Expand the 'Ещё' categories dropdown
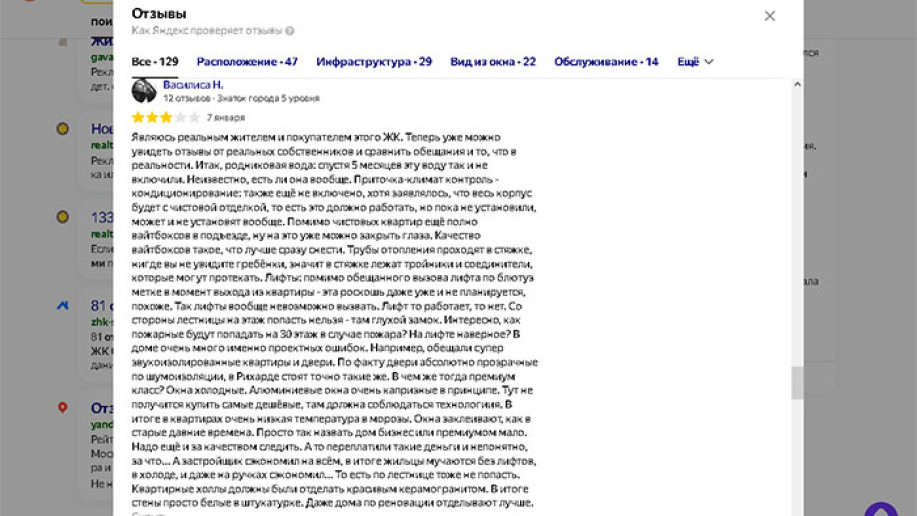 (x=695, y=62)
